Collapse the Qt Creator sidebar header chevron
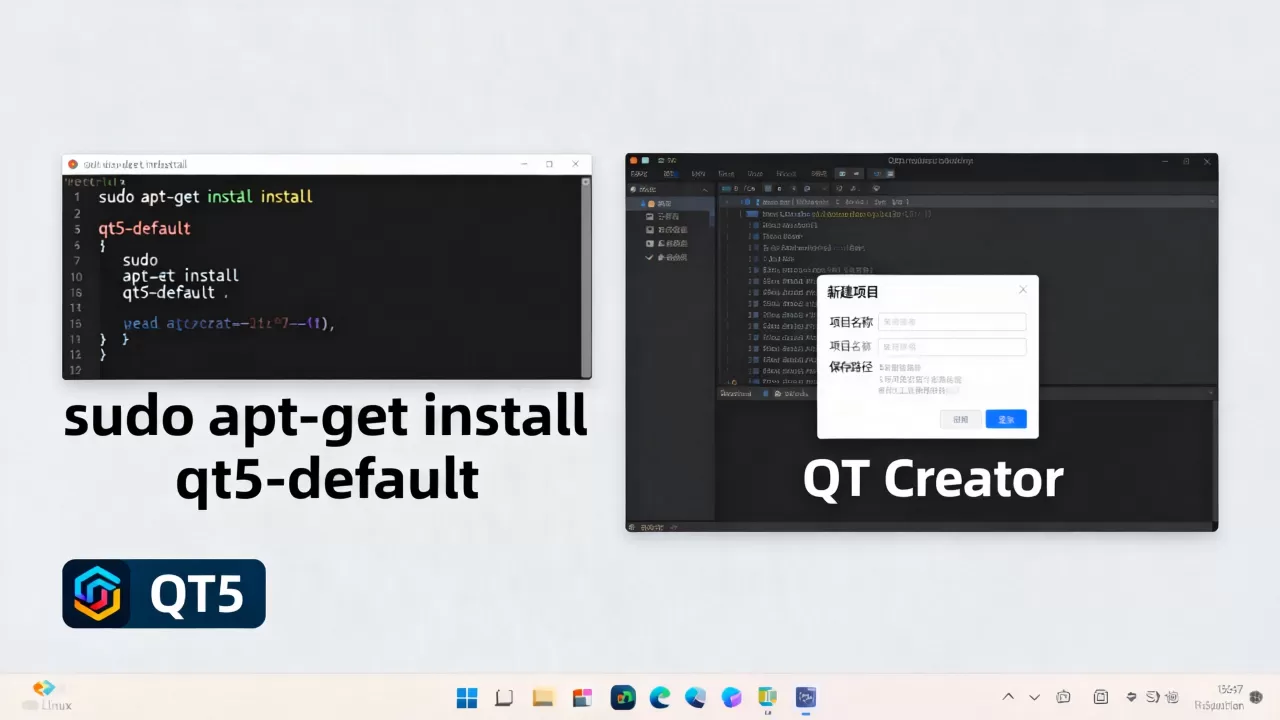1280x720 pixels. coord(707,189)
